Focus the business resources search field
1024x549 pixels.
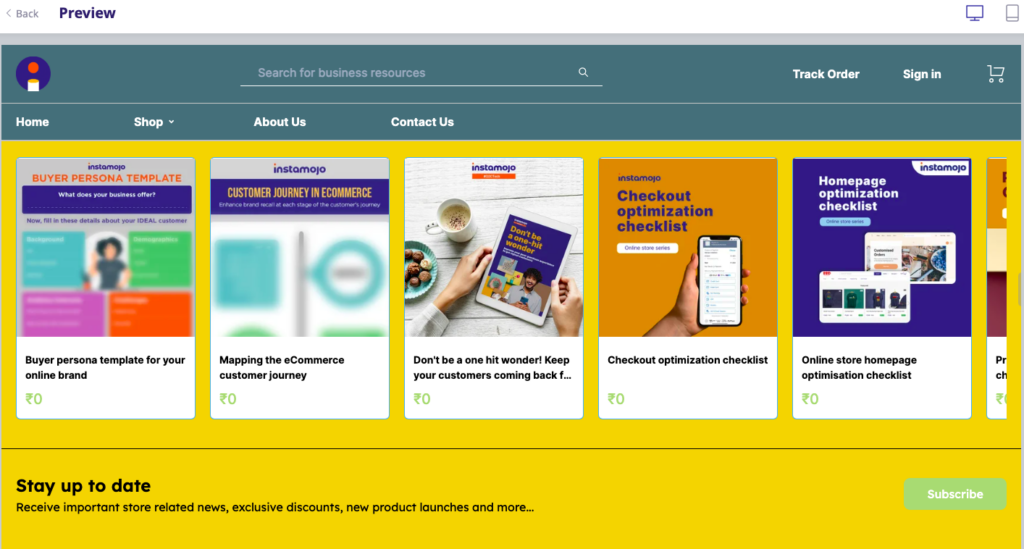coord(410,73)
